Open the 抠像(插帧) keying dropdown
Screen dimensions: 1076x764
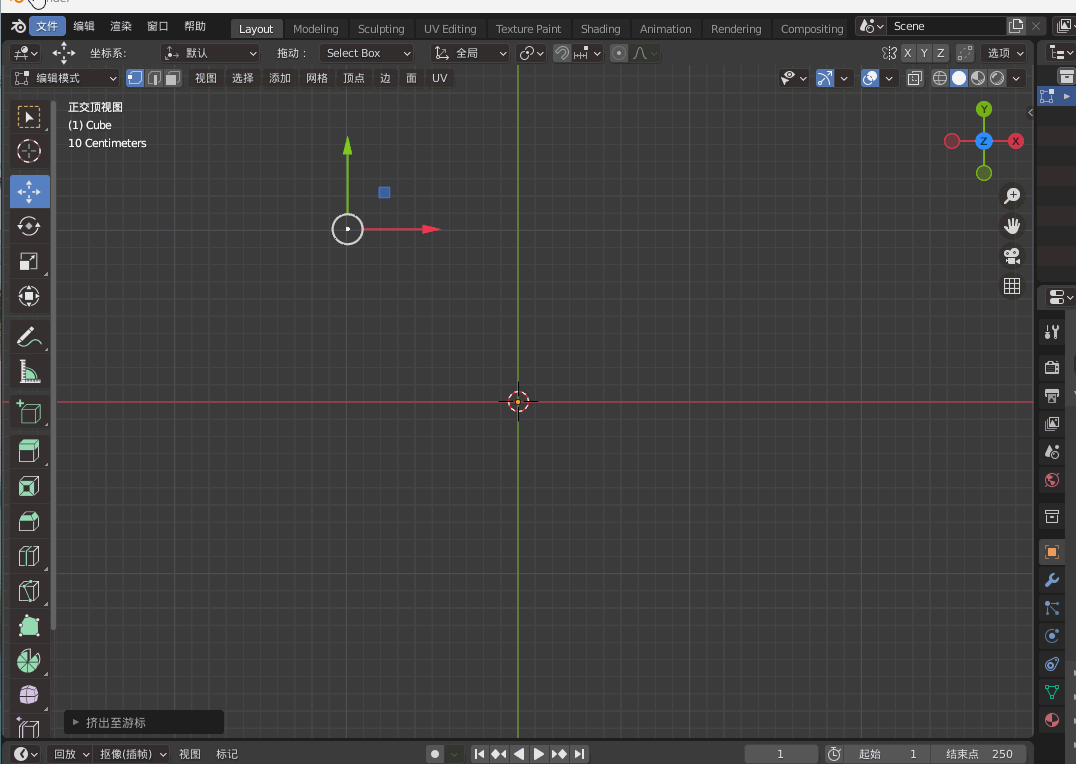[x=132, y=754]
